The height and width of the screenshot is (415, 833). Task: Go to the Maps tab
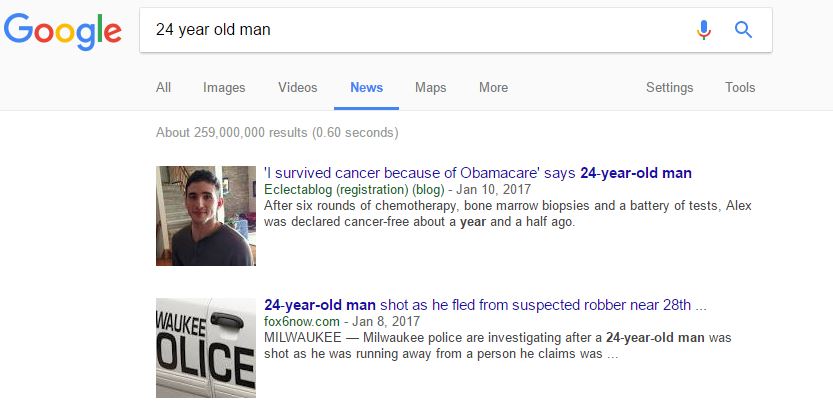pyautogui.click(x=431, y=88)
